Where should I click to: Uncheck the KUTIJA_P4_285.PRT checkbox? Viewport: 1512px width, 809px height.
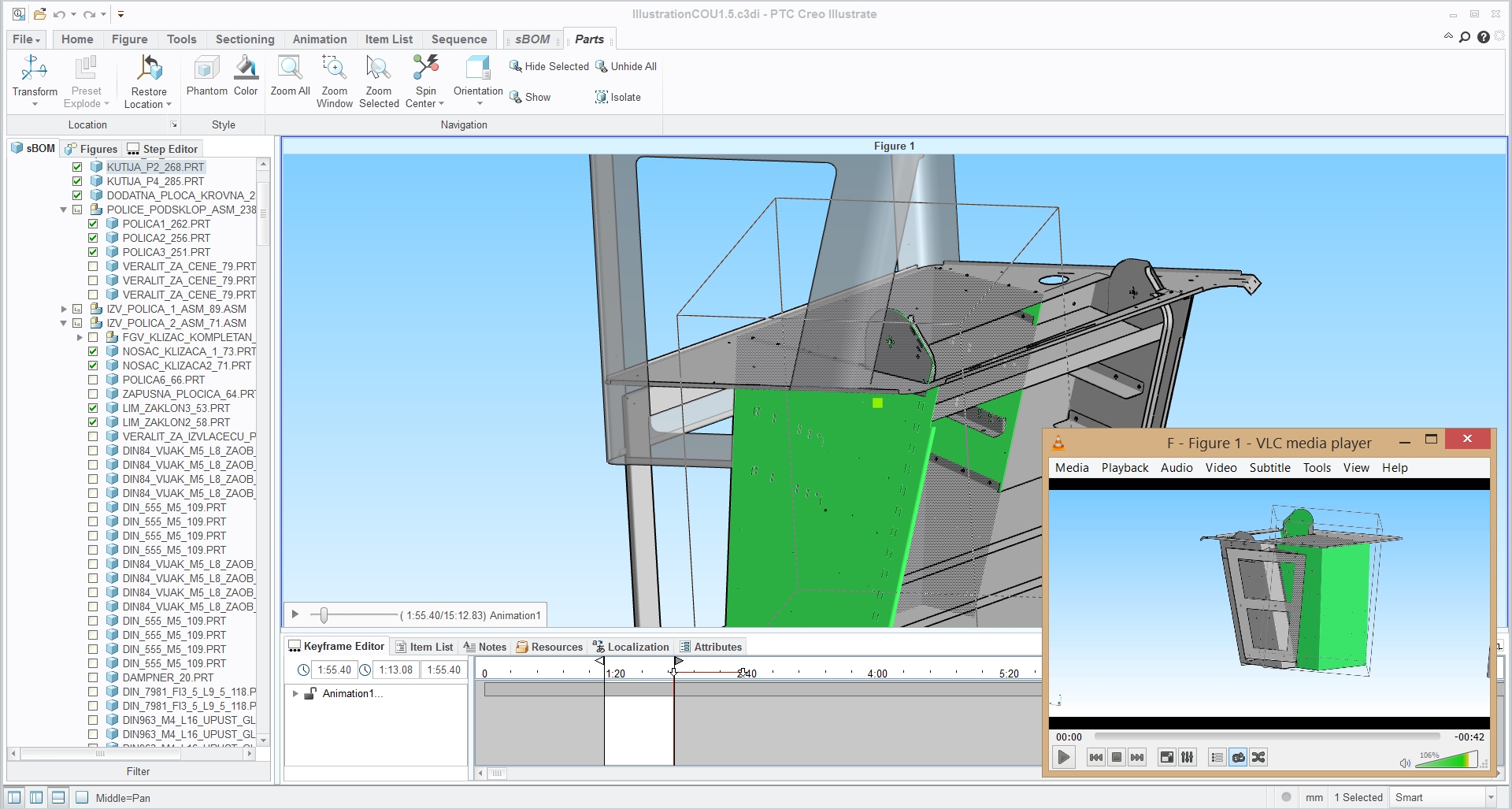point(77,181)
